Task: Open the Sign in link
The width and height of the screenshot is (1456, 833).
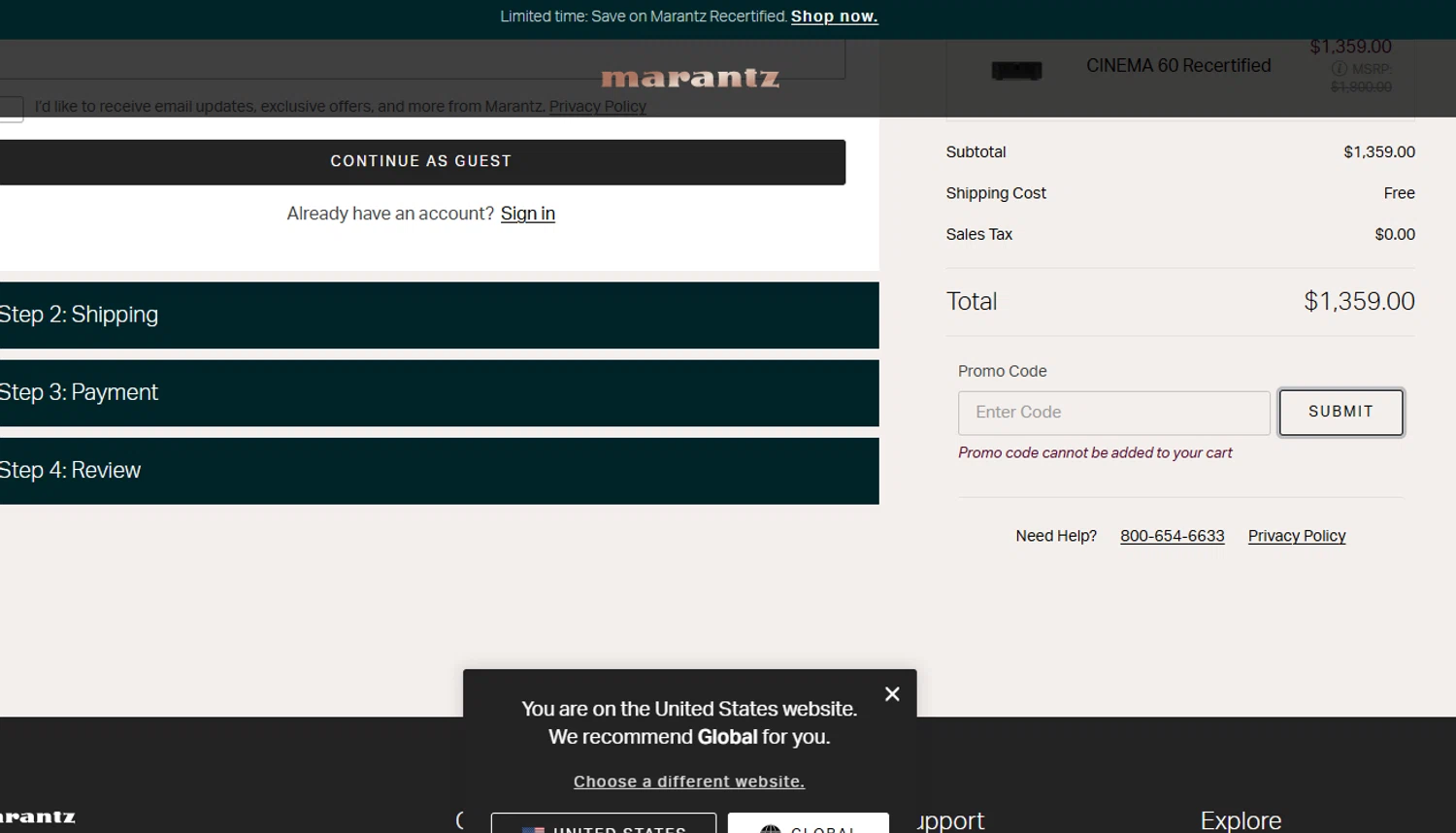Action: [x=528, y=214]
